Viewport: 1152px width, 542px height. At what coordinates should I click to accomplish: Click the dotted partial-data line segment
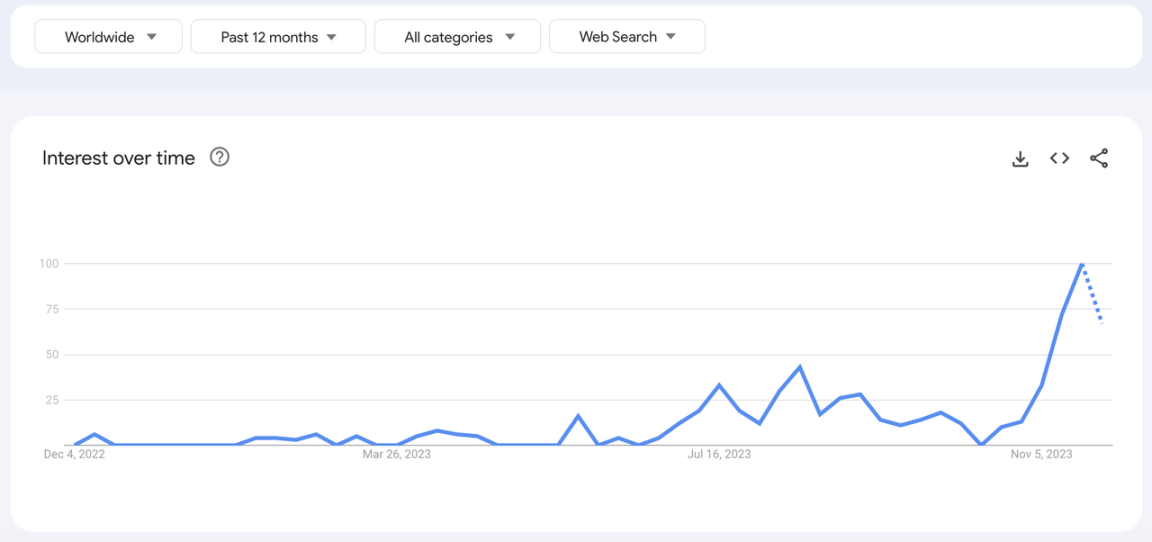click(1092, 294)
